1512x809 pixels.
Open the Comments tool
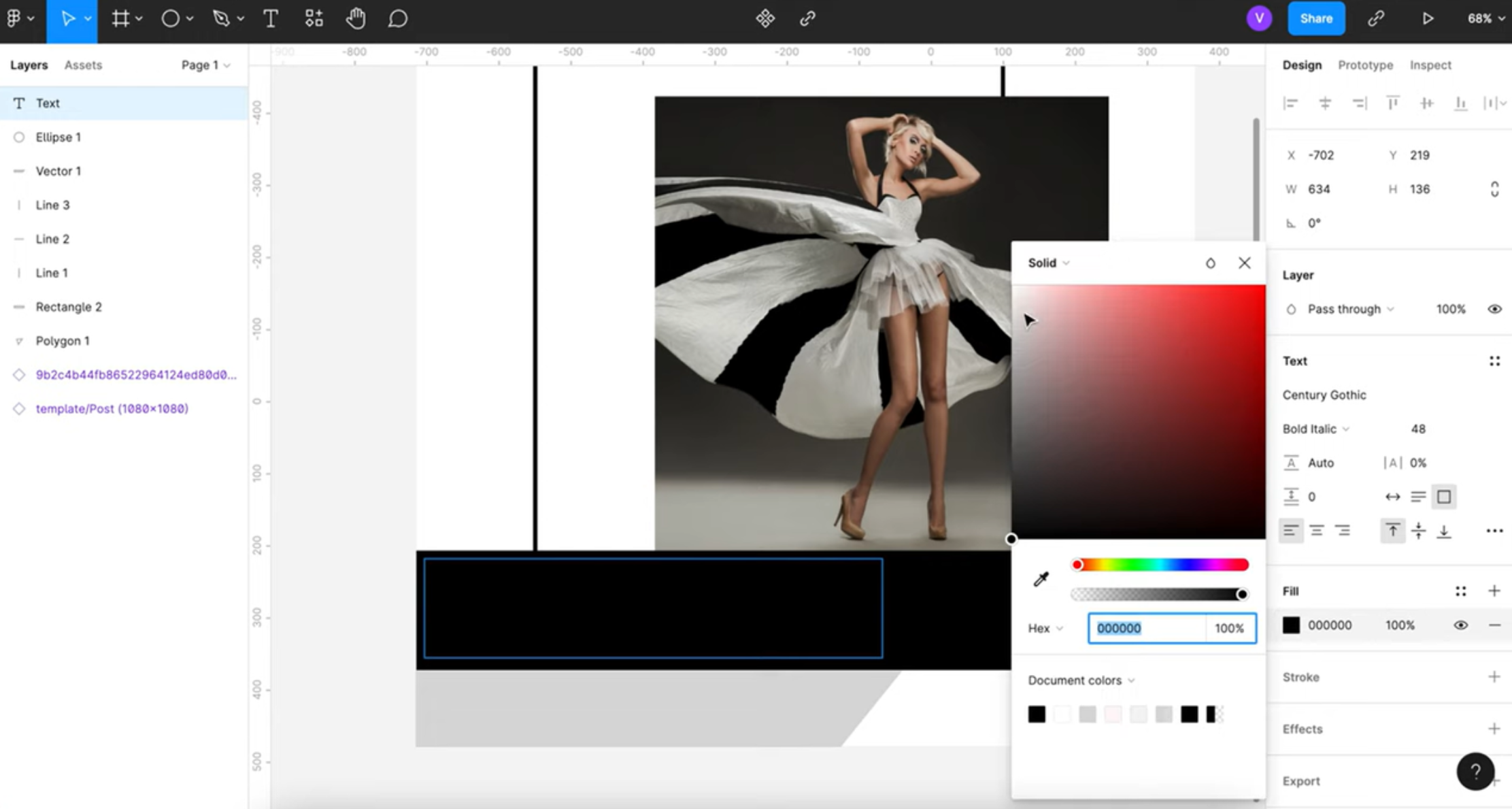(399, 18)
